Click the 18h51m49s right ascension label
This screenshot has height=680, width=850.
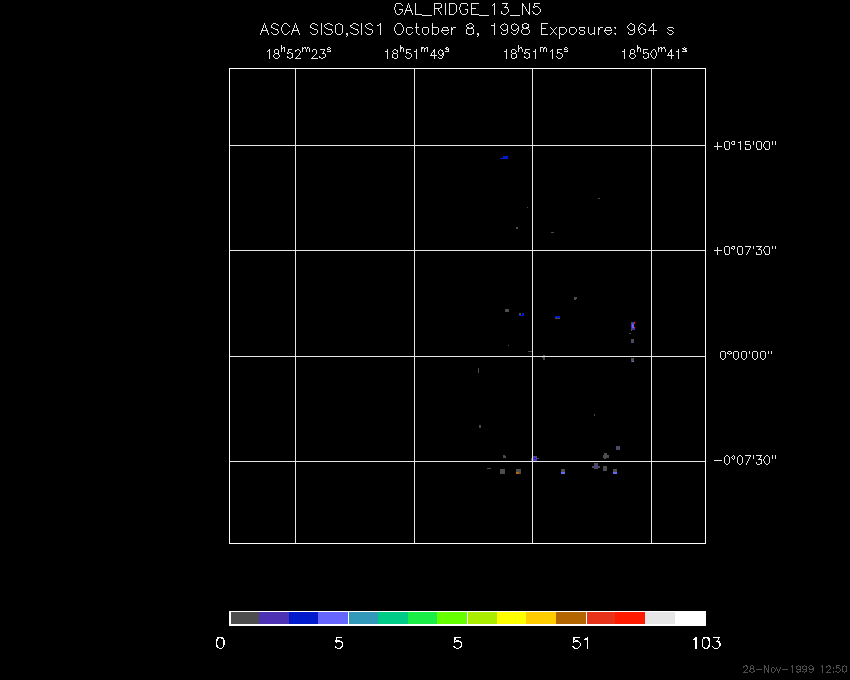coord(416,53)
